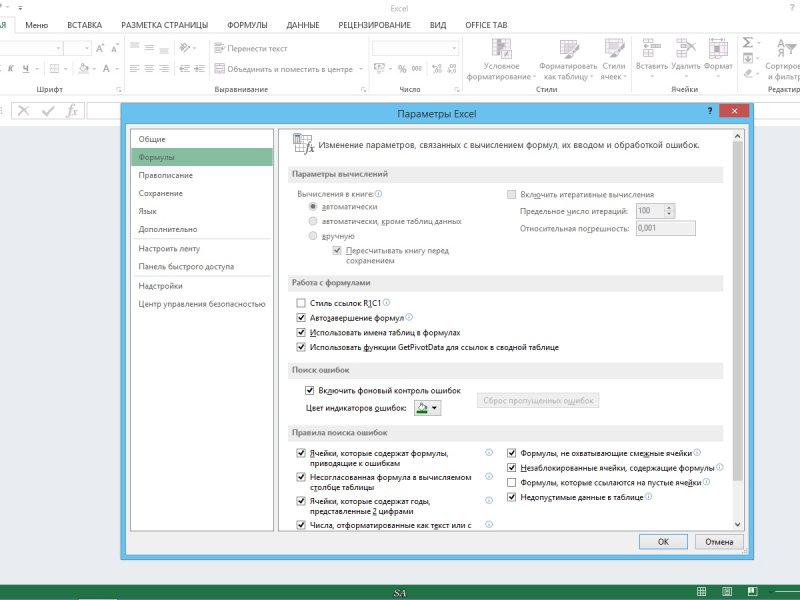Click the Increase Decimal icon
Viewport: 800px width, 600px height.
point(437,68)
